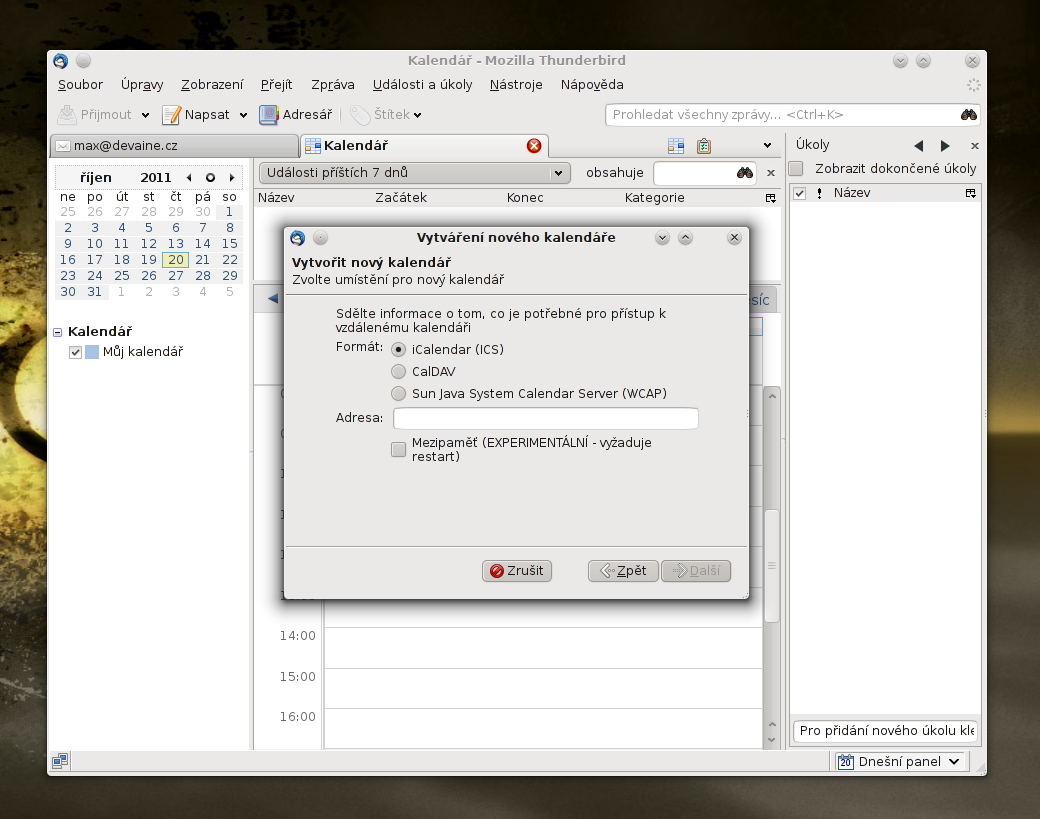Select Sun Java System Calendar Server (WCAP)
The width and height of the screenshot is (1040, 819).
(x=399, y=394)
